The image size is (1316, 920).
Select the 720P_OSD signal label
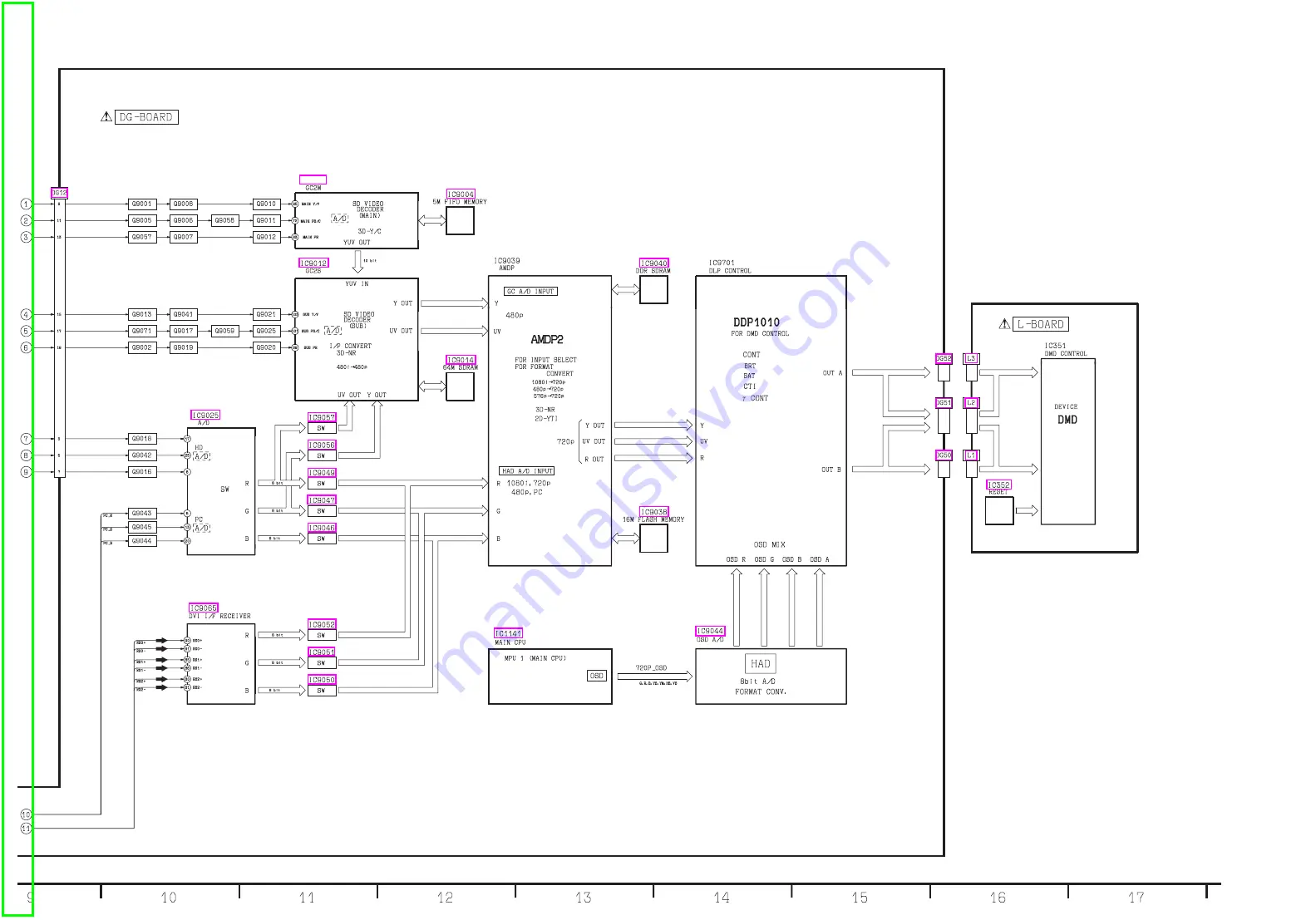[x=652, y=667]
